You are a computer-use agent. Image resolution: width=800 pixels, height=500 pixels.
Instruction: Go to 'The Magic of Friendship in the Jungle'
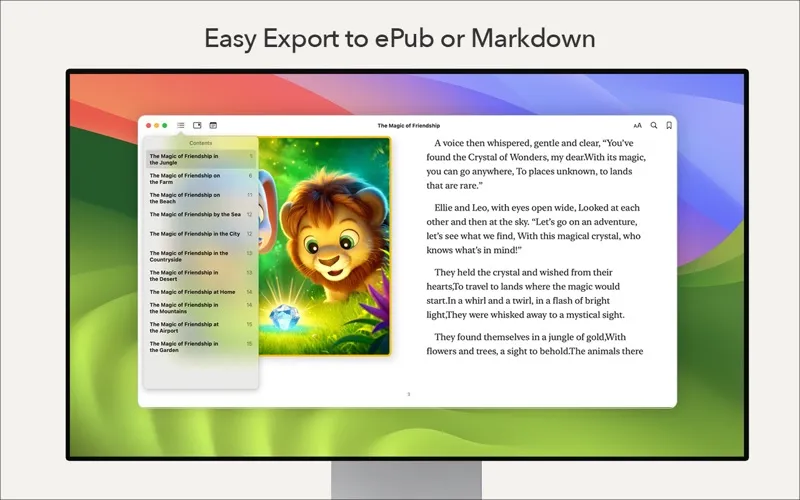pos(201,159)
